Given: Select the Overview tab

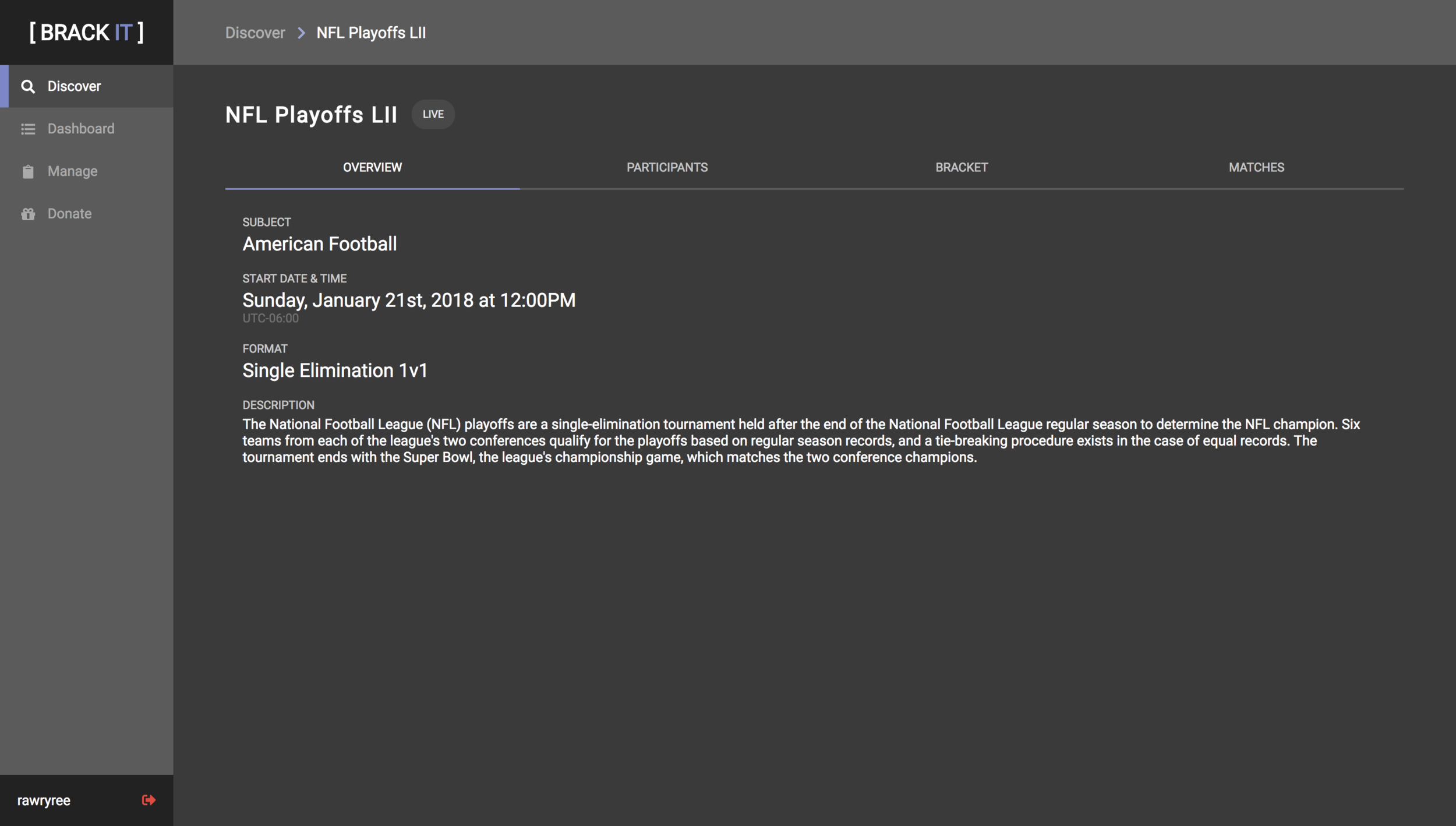Looking at the screenshot, I should pos(372,168).
